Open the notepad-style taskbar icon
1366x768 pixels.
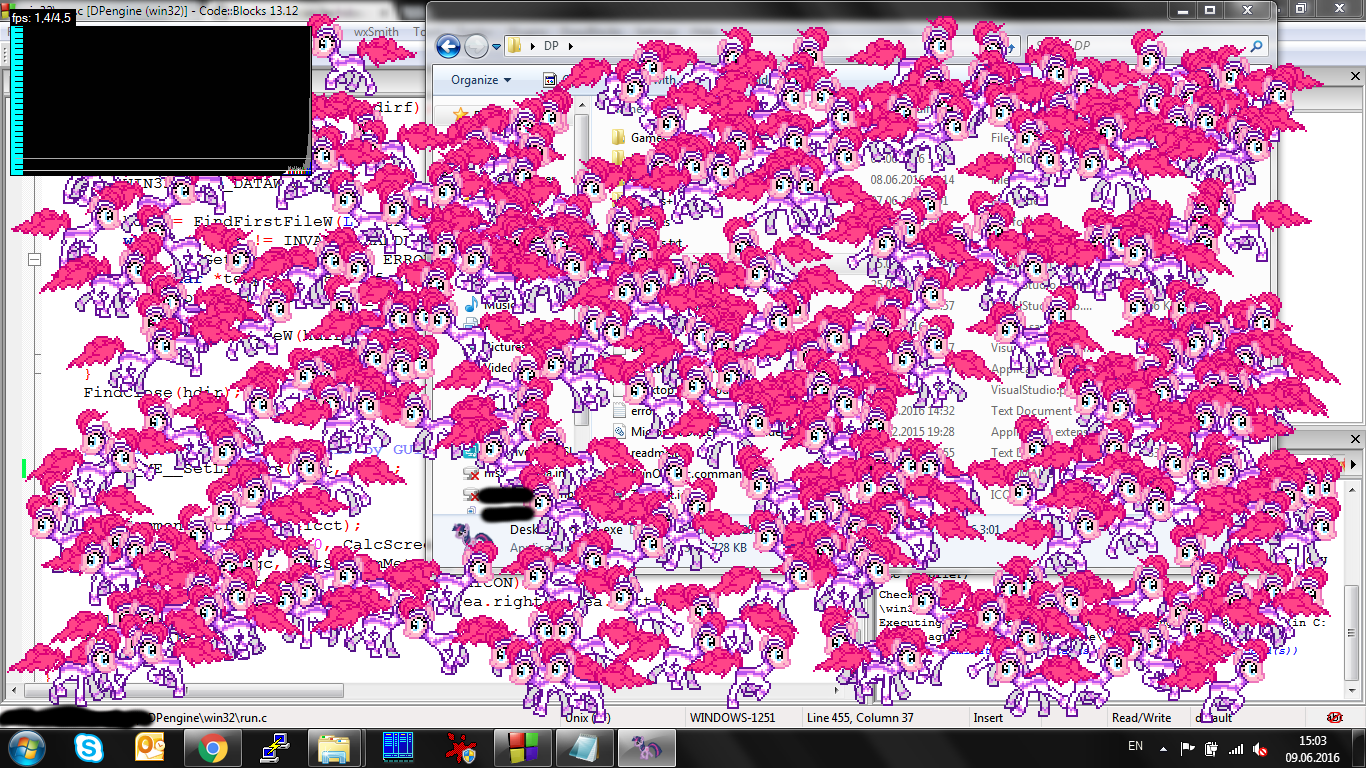(583, 748)
